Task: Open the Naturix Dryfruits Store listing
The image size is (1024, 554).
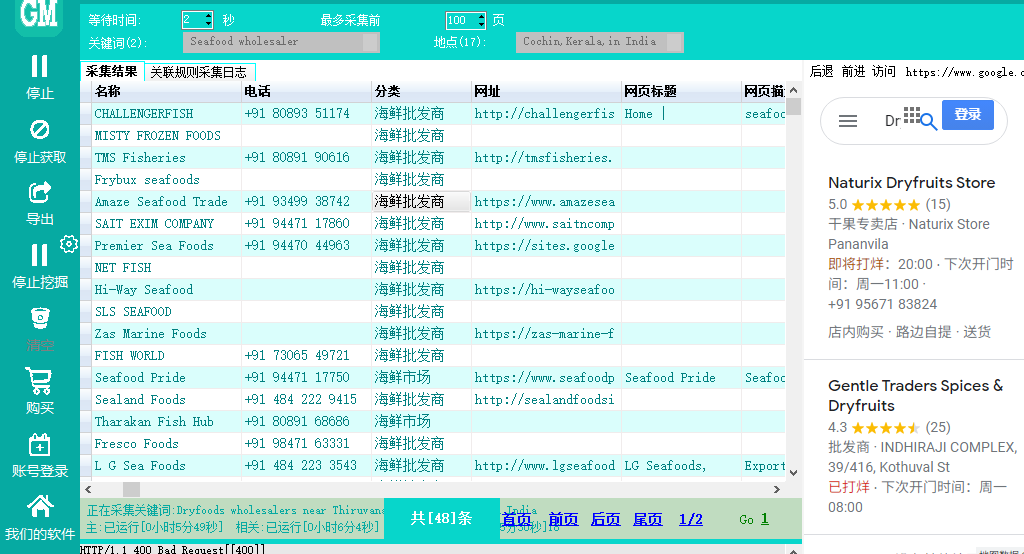Action: [912, 183]
